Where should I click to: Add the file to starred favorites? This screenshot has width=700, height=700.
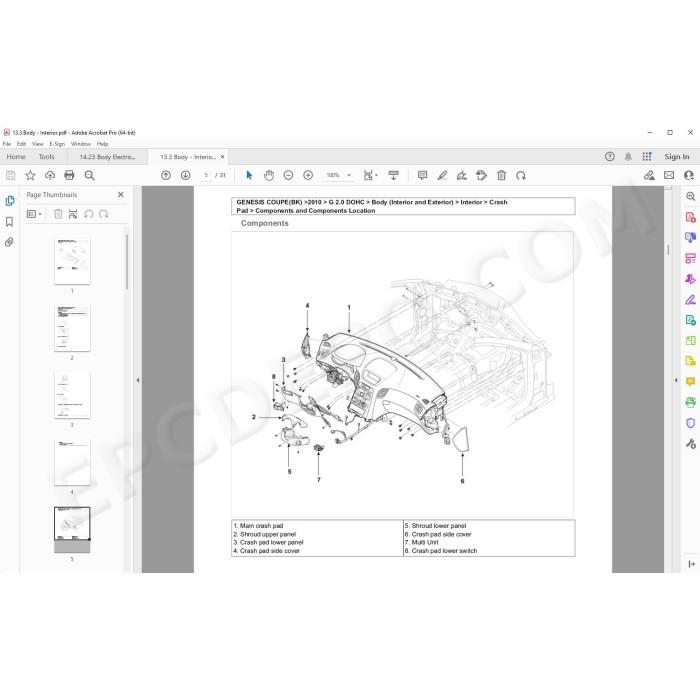pyautogui.click(x=30, y=175)
